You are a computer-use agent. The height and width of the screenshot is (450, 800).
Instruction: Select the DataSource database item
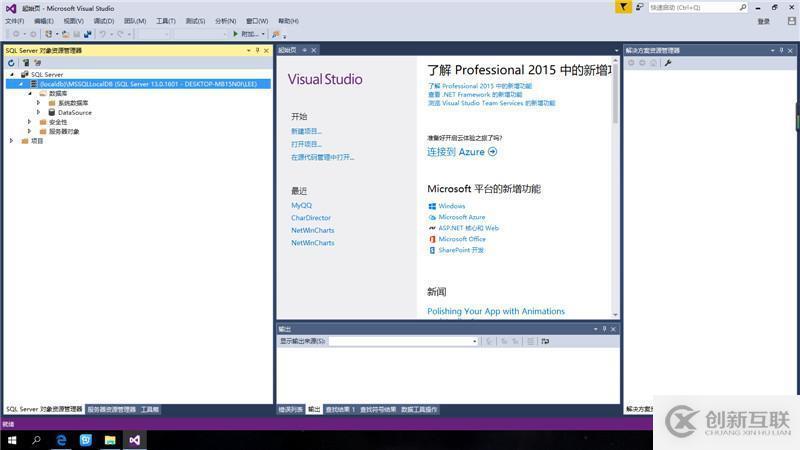tap(74, 112)
